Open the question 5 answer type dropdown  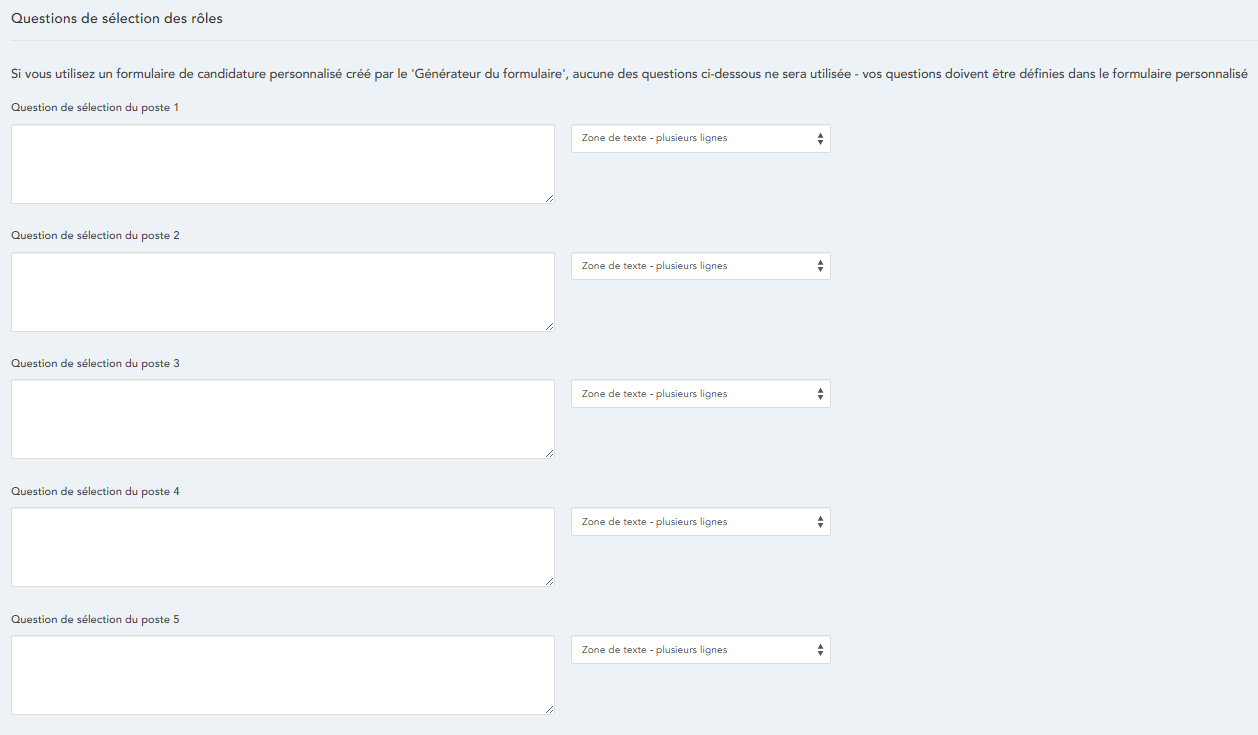(x=700, y=650)
